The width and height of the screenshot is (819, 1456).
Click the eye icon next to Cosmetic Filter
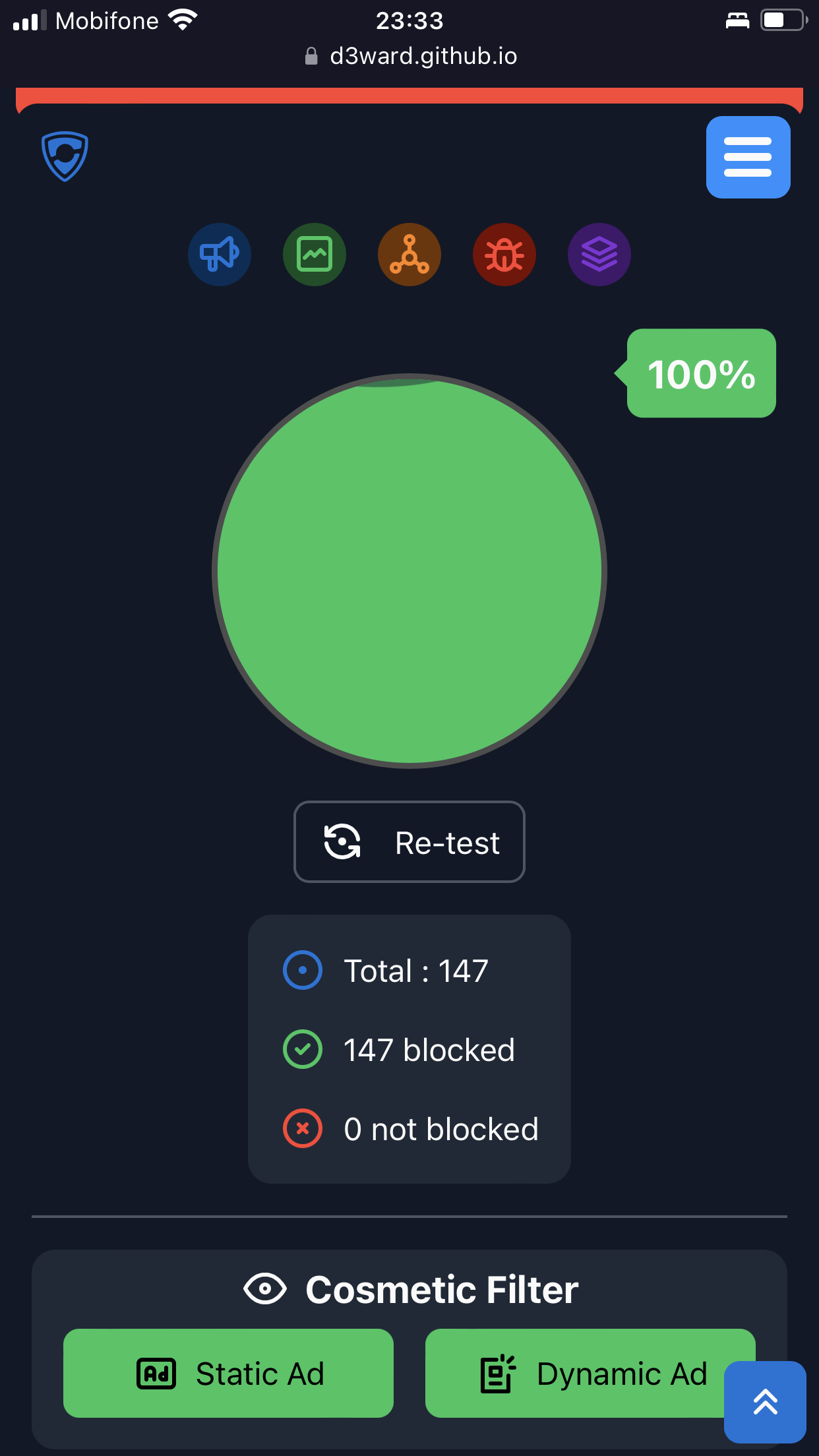coord(265,1289)
